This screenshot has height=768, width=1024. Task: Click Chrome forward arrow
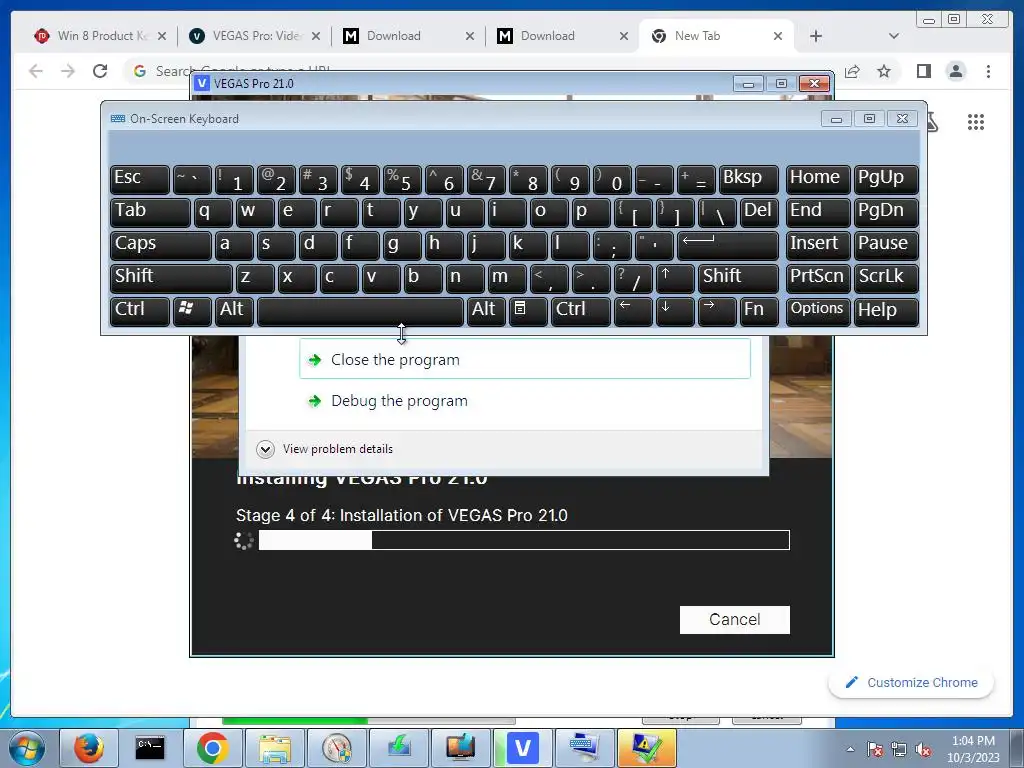pyautogui.click(x=68, y=71)
